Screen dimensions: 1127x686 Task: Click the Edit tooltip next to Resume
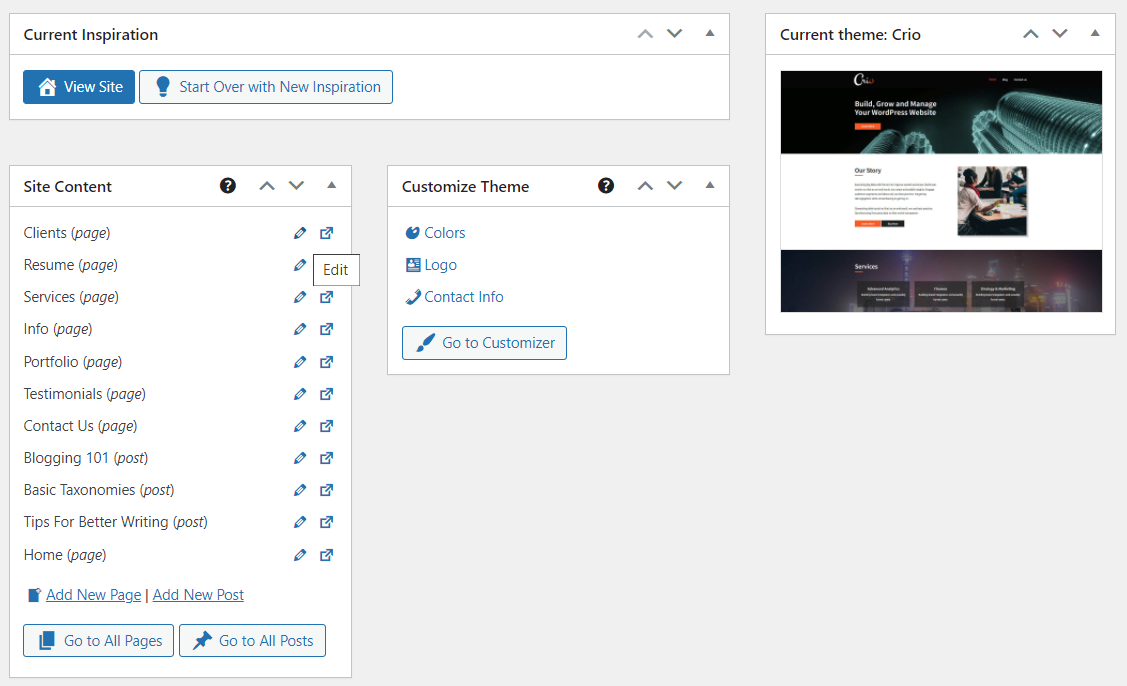point(336,269)
